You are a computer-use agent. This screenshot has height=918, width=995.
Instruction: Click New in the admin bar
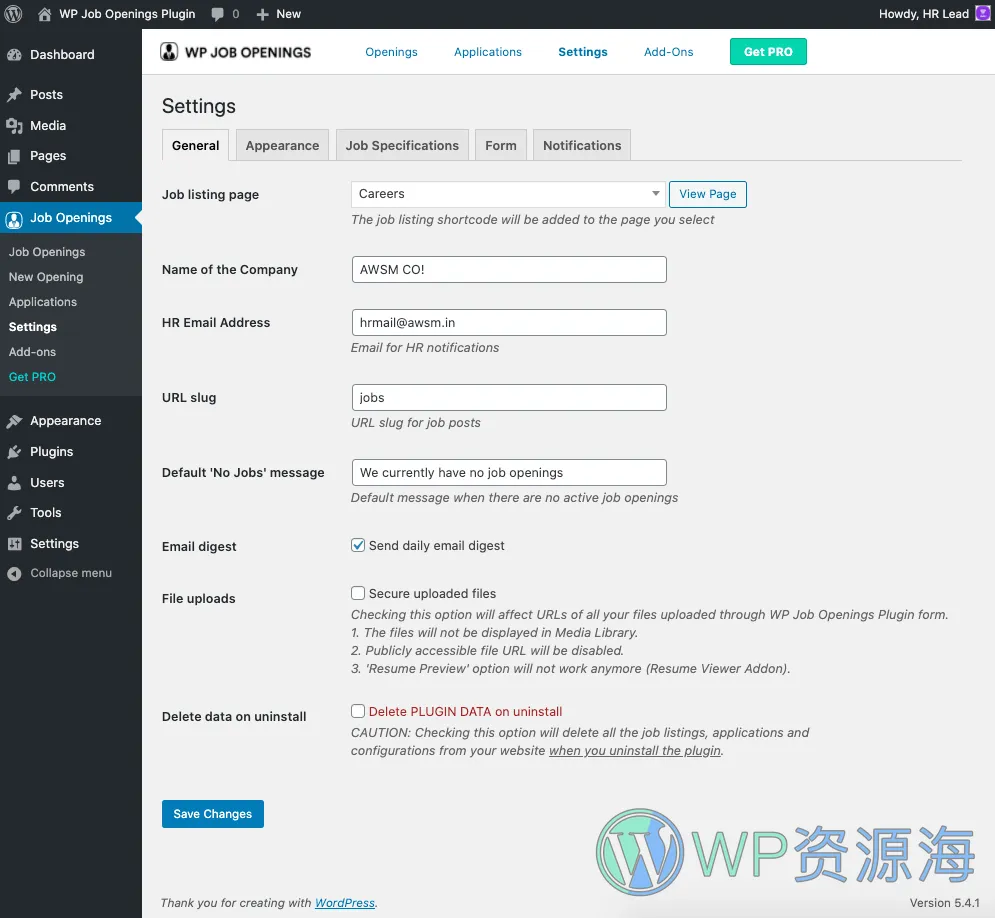click(x=288, y=14)
